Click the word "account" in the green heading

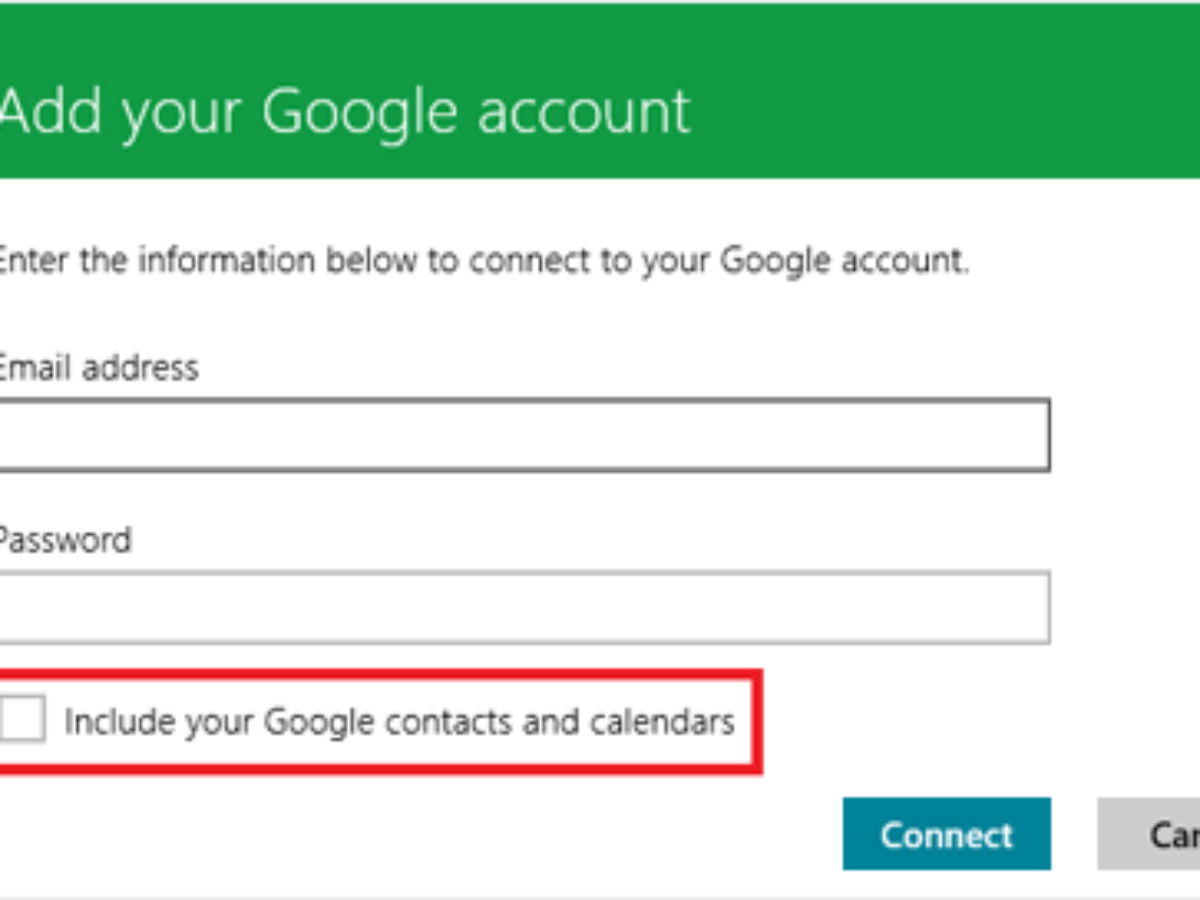[x=583, y=110]
